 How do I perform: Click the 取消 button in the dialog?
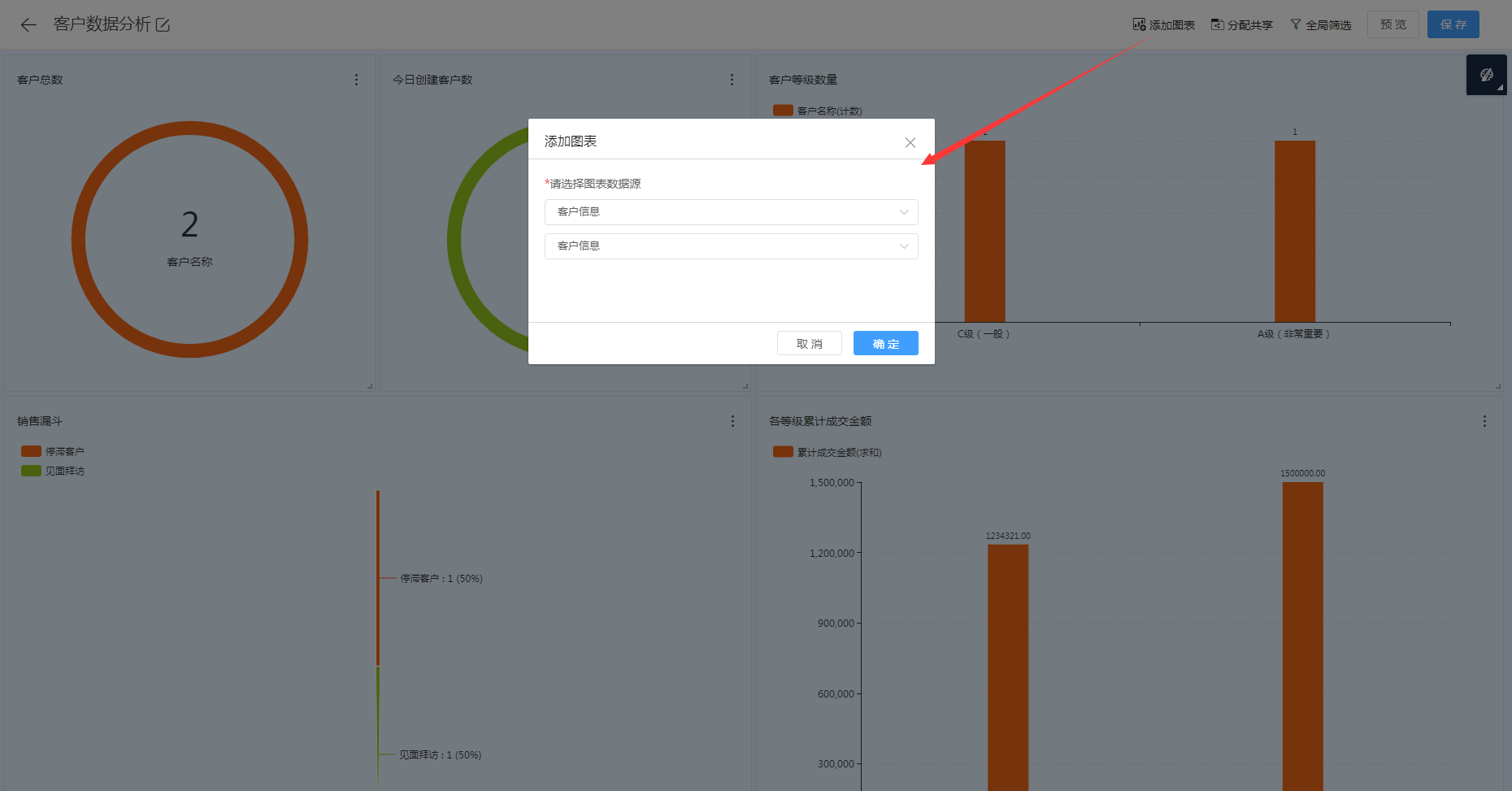(x=809, y=344)
